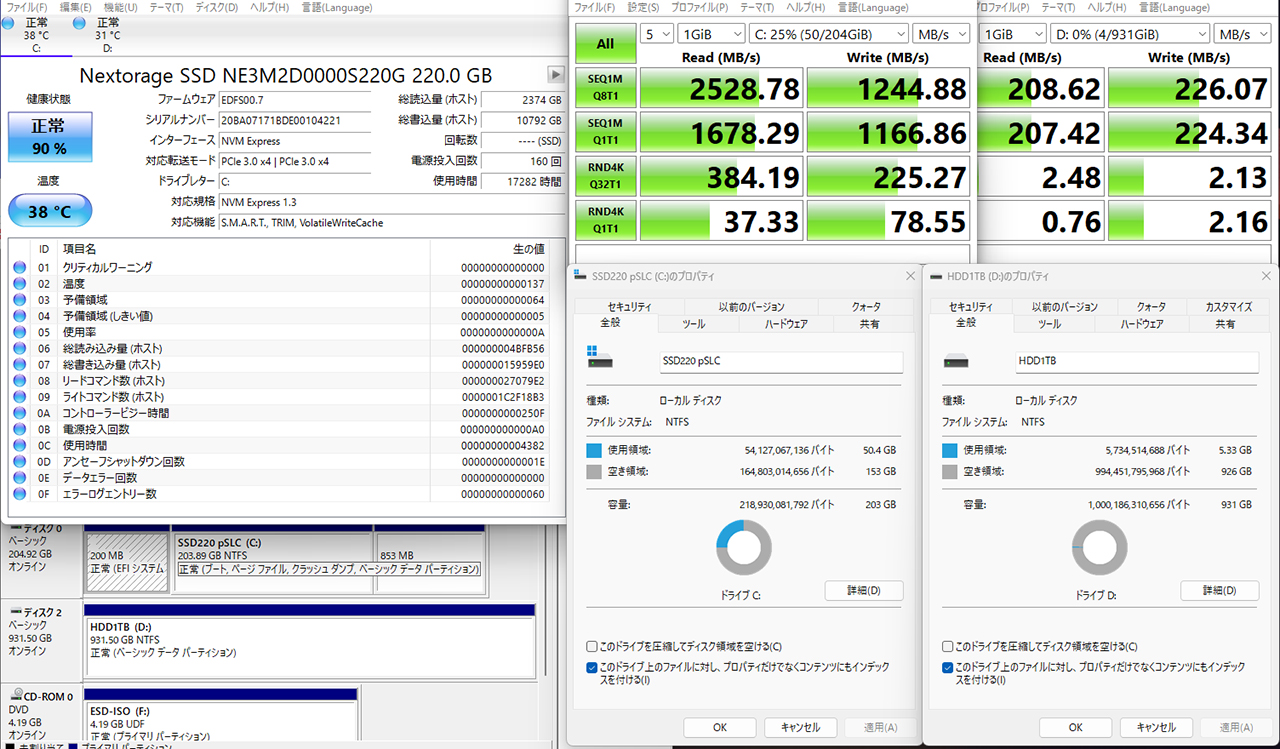The image size is (1280, 749).
Task: Run the RND4K Q32T1 test
Action: [605, 177]
